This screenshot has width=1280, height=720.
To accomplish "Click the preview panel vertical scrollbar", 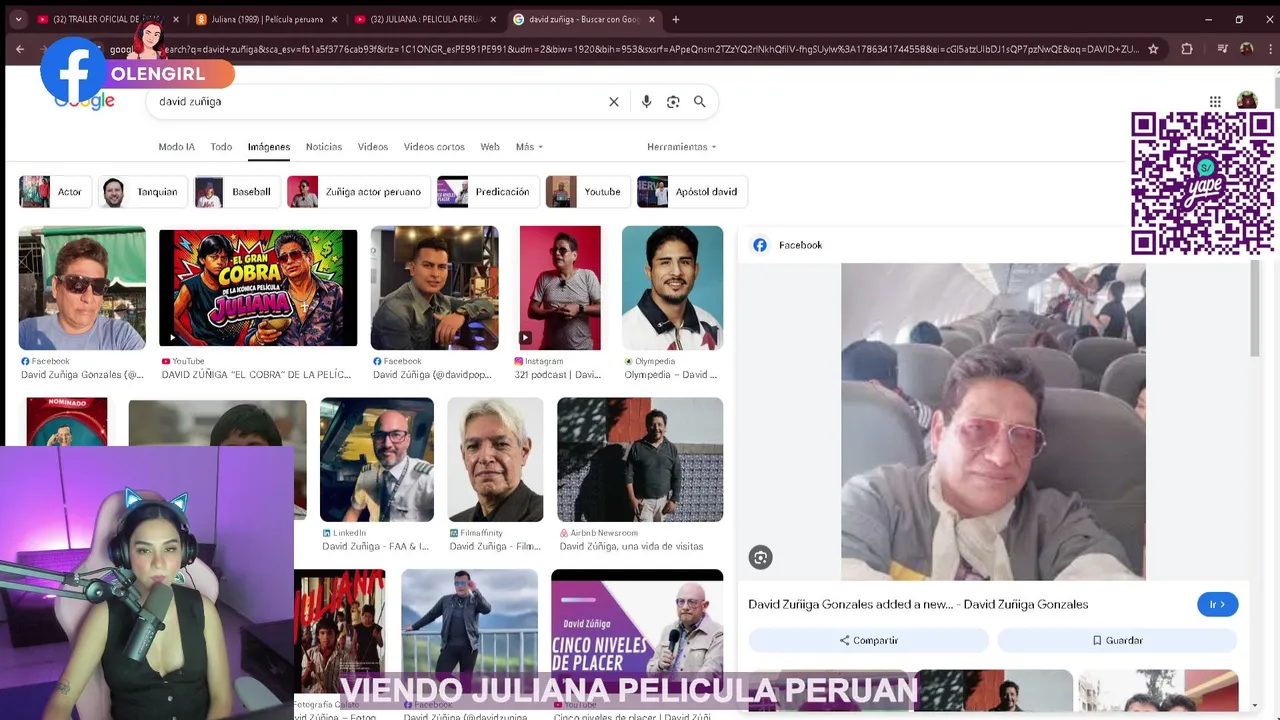I will (1255, 310).
